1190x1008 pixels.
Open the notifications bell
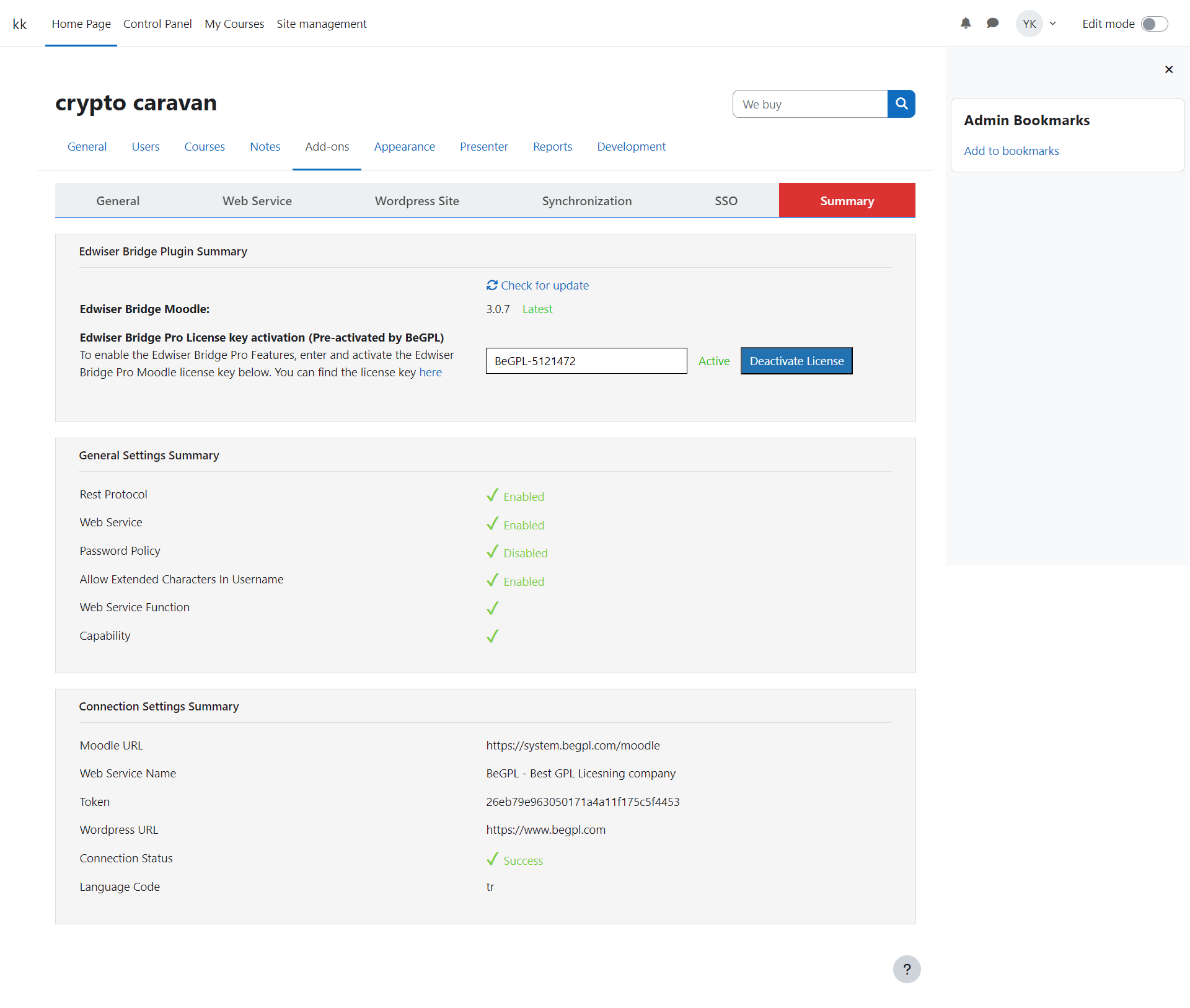tap(965, 23)
